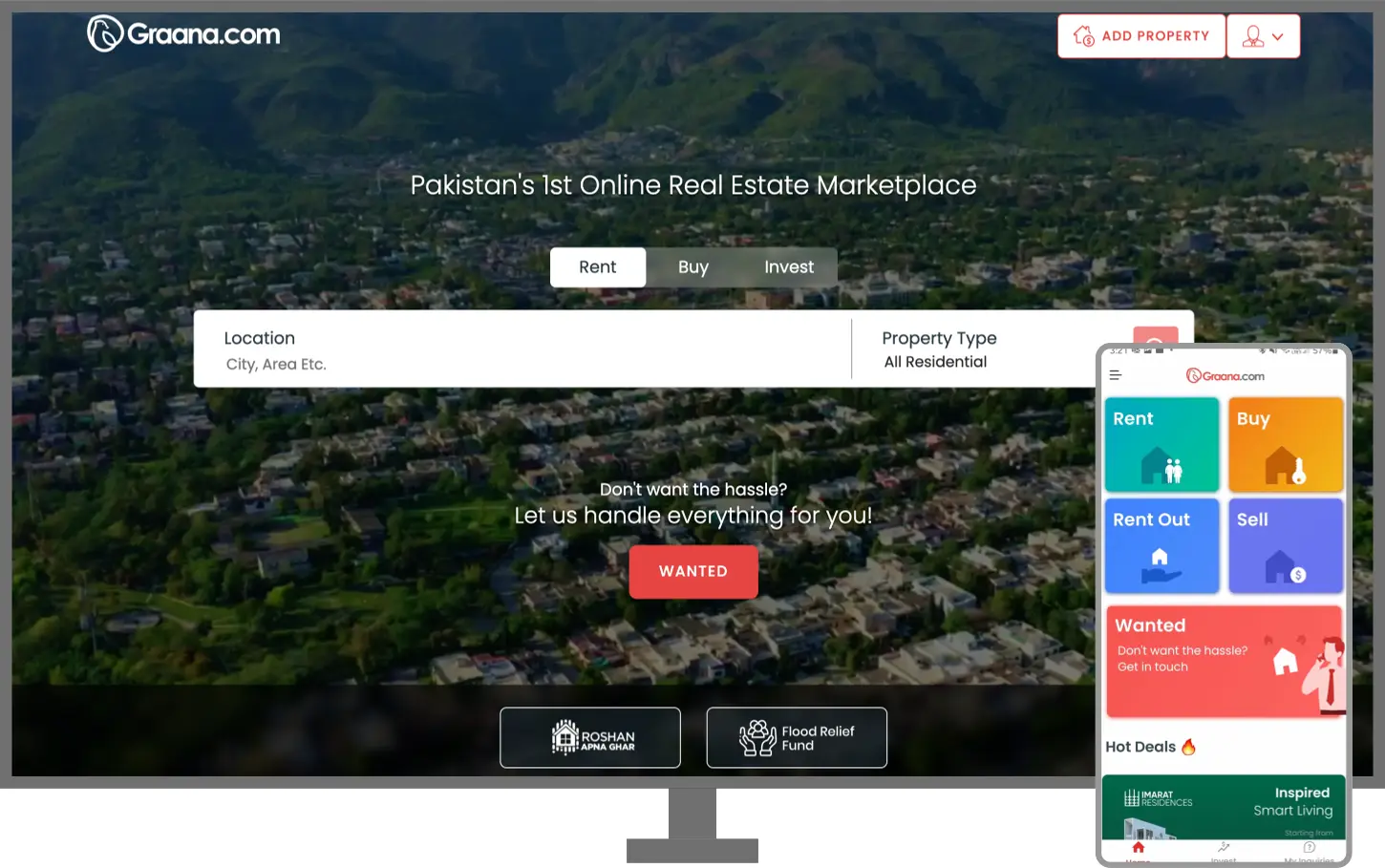Click the 'Let us handle everything for you!' text
This screenshot has height=868, width=1385.
pos(693,516)
